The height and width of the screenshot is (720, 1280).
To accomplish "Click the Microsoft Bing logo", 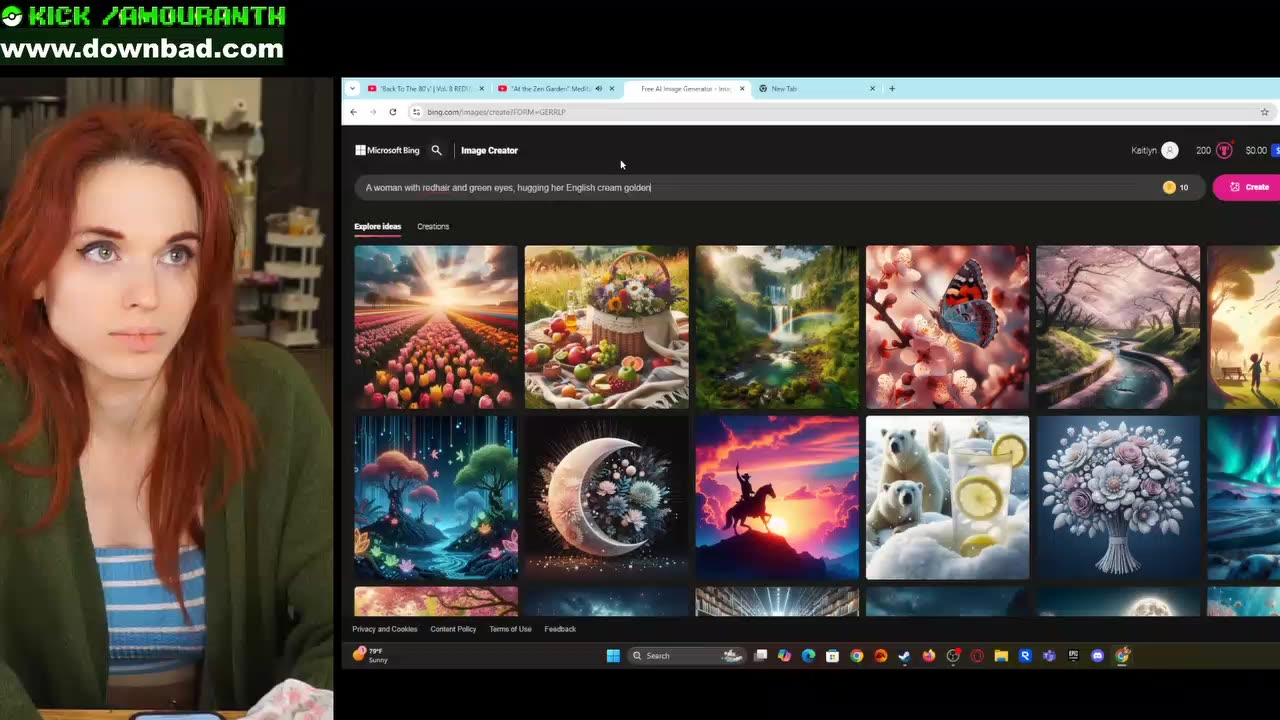I will coord(387,150).
